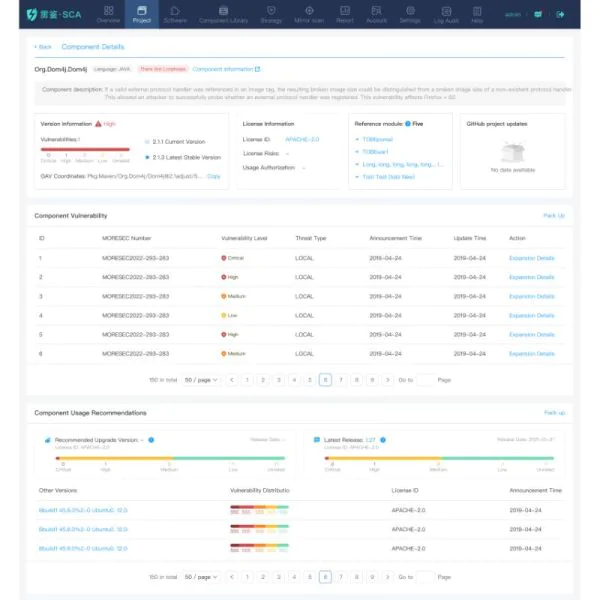Open the 50 / page dropdown under the vulnerability table

[203, 380]
